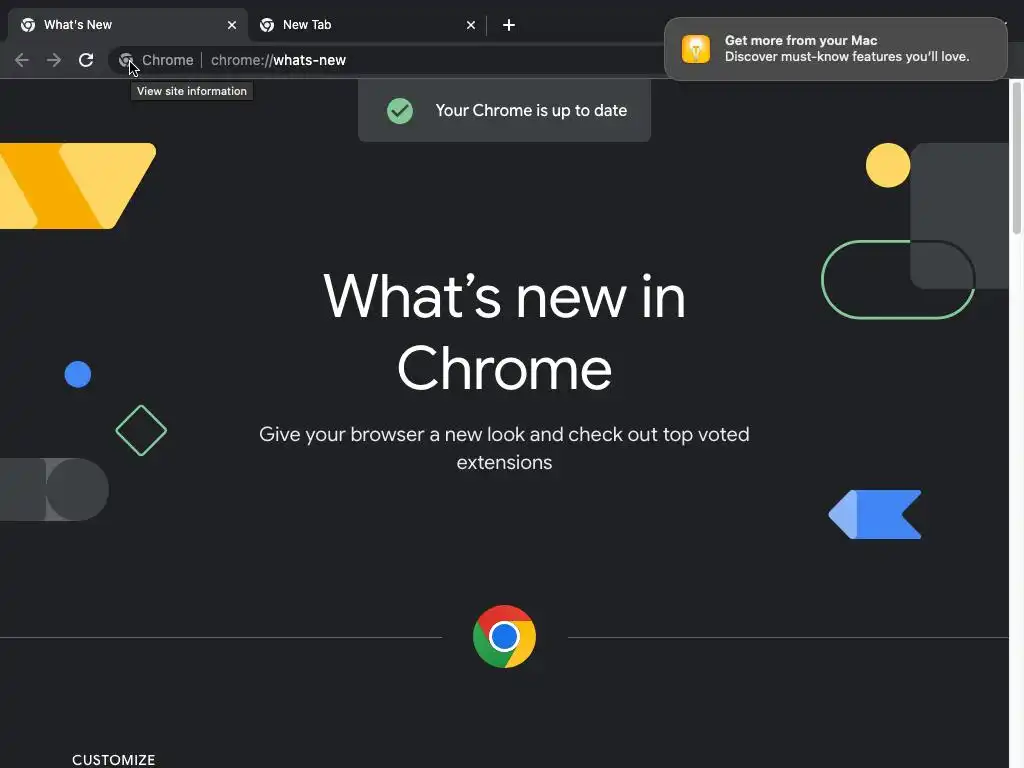The width and height of the screenshot is (1024, 768).
Task: Open the Get more from your Mac notification
Action: tap(835, 49)
